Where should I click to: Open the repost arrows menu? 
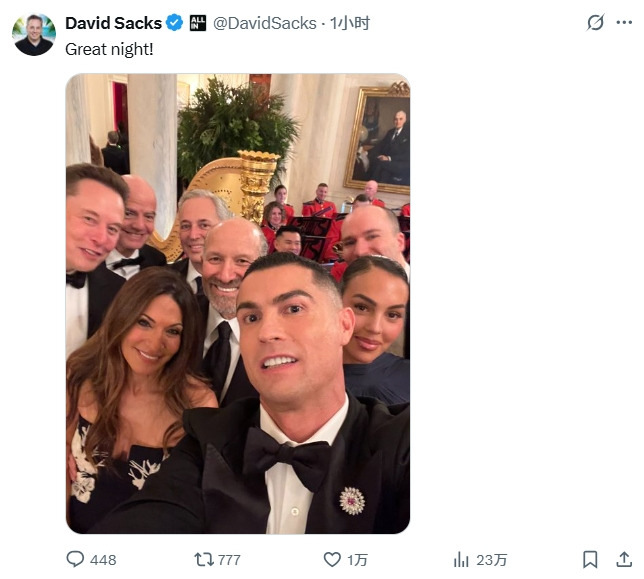click(x=202, y=559)
